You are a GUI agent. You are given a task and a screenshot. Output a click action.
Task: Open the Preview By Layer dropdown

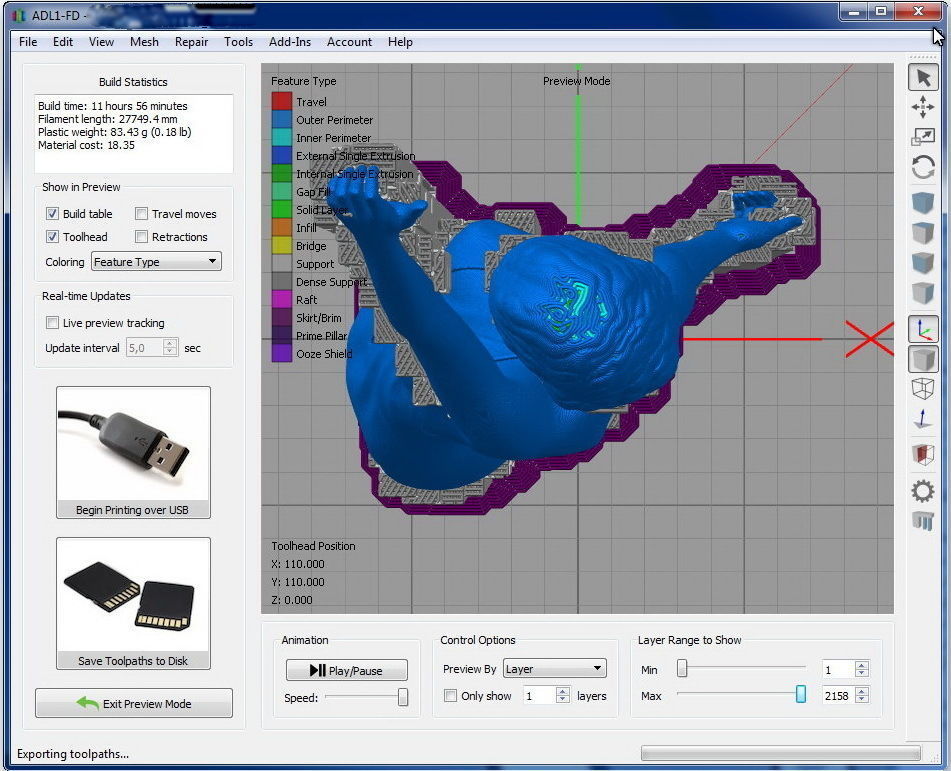[554, 668]
